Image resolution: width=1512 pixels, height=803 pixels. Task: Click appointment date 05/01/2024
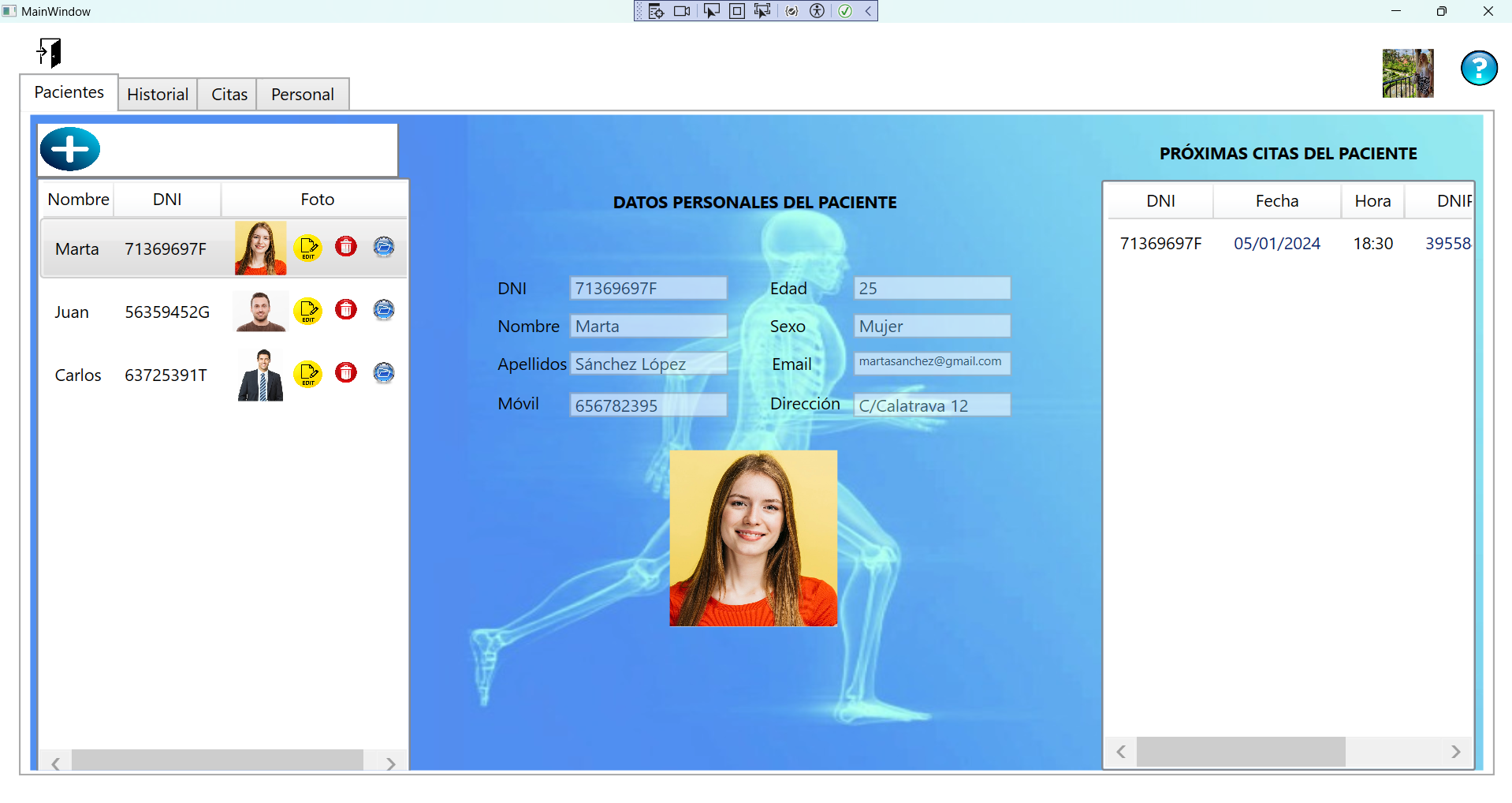[x=1277, y=244]
